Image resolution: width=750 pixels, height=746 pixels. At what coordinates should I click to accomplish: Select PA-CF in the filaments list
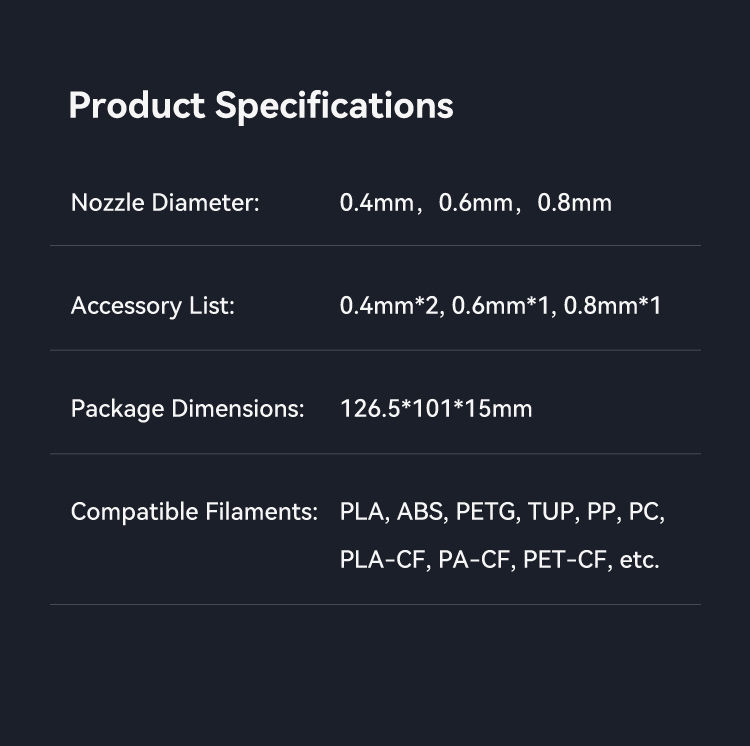click(x=474, y=560)
